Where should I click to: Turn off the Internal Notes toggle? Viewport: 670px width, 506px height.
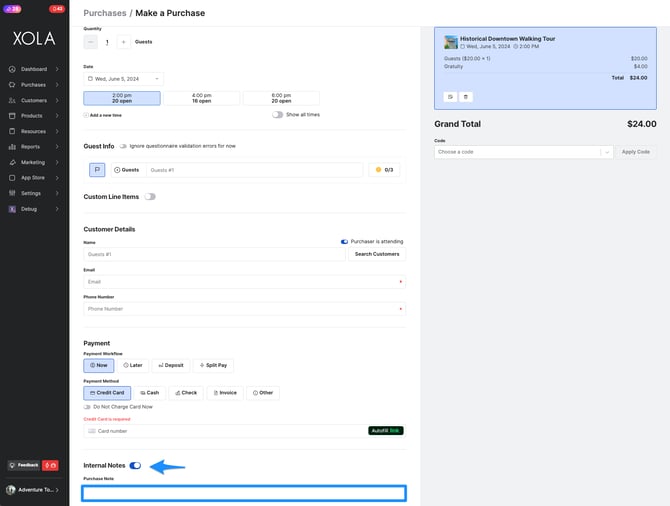tap(135, 465)
